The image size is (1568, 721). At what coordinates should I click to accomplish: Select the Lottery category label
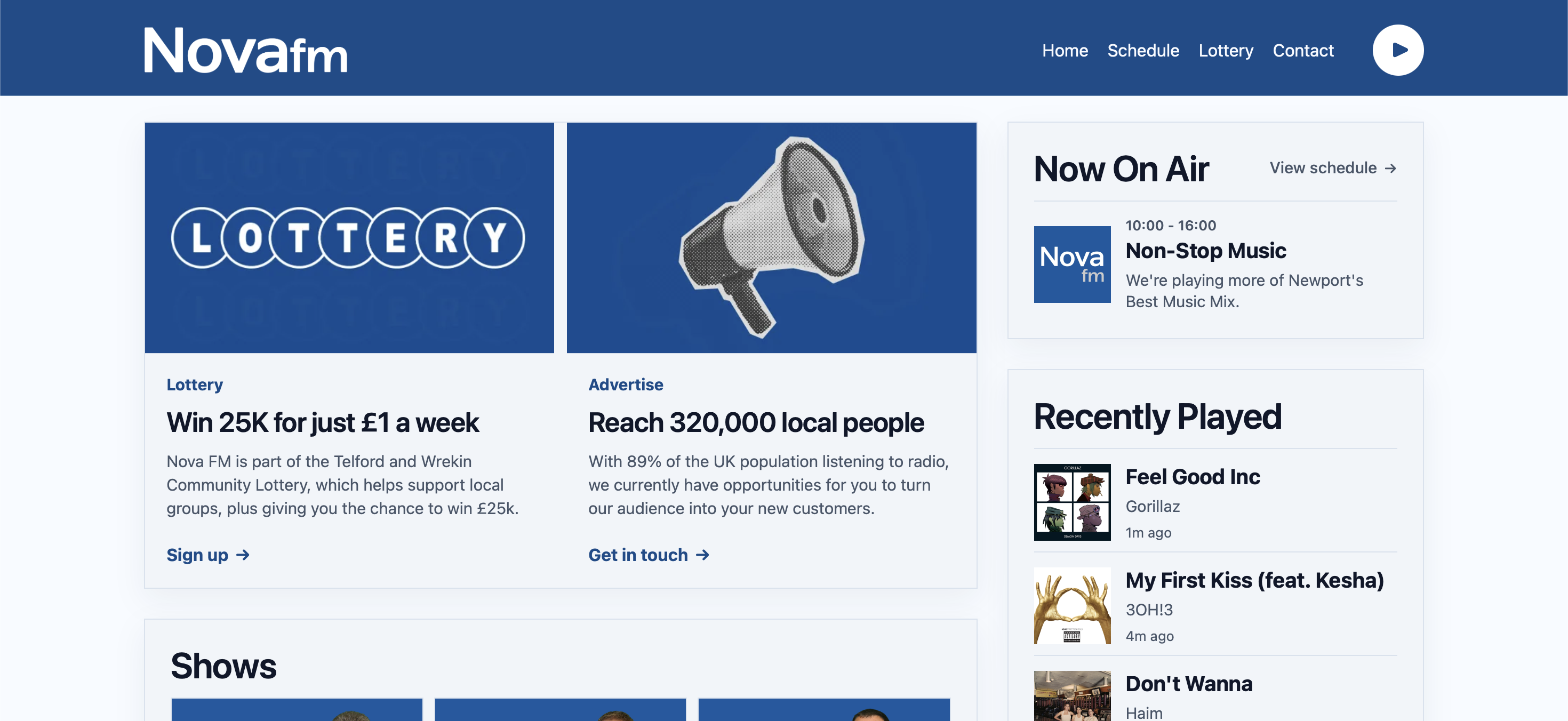(x=194, y=384)
